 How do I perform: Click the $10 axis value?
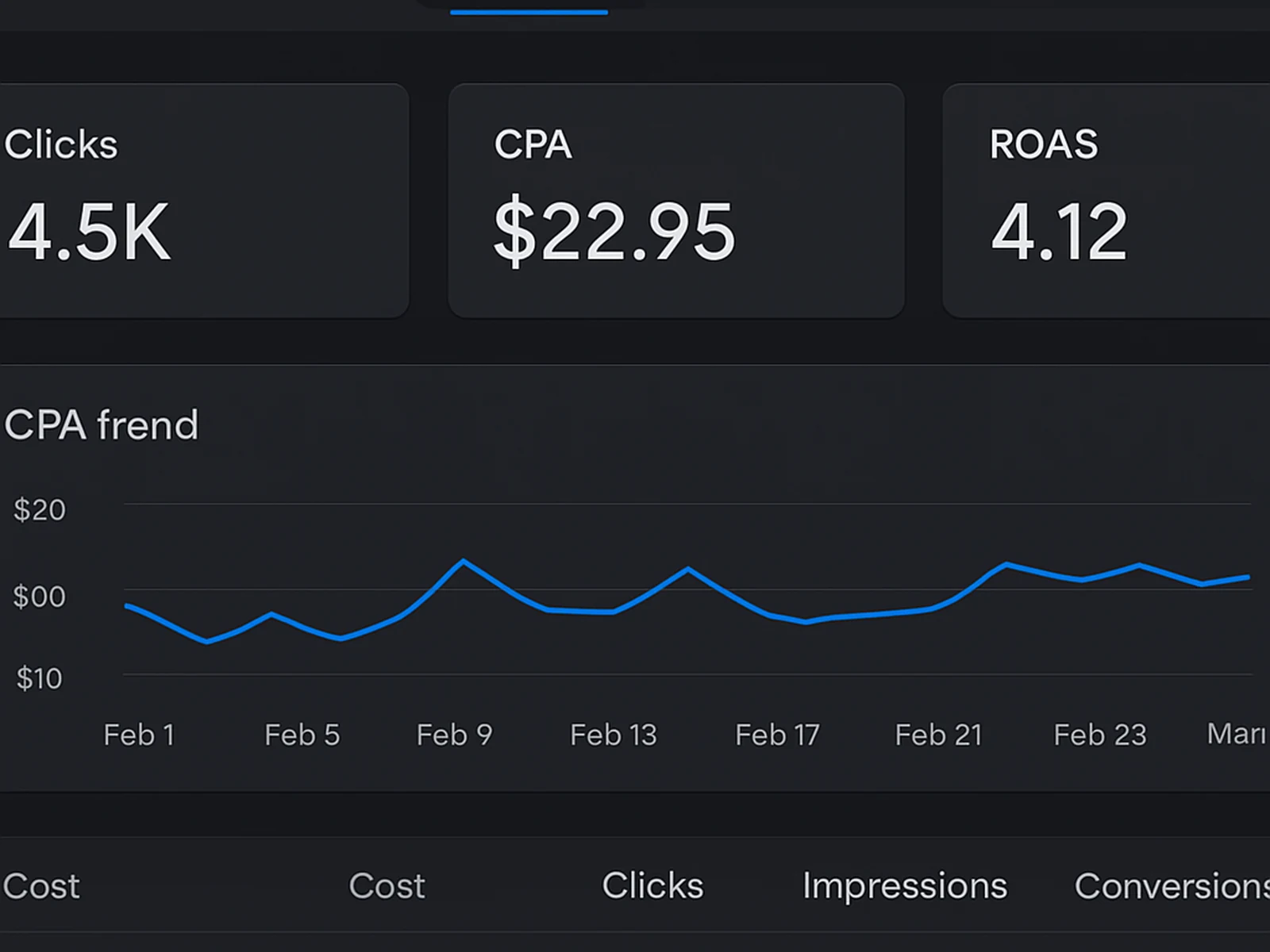click(40, 679)
